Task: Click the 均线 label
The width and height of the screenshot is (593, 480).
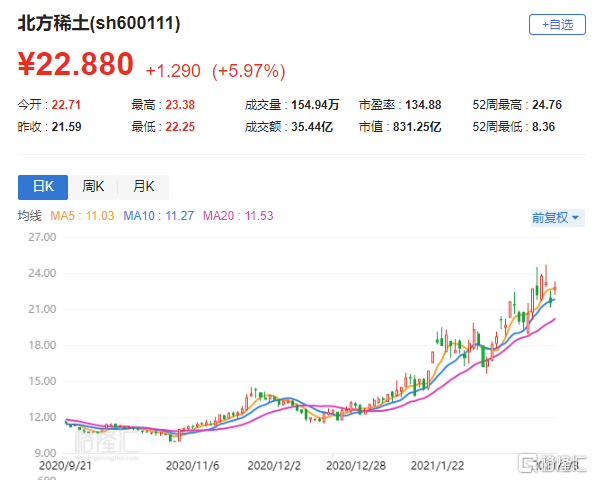Action: pos(29,216)
